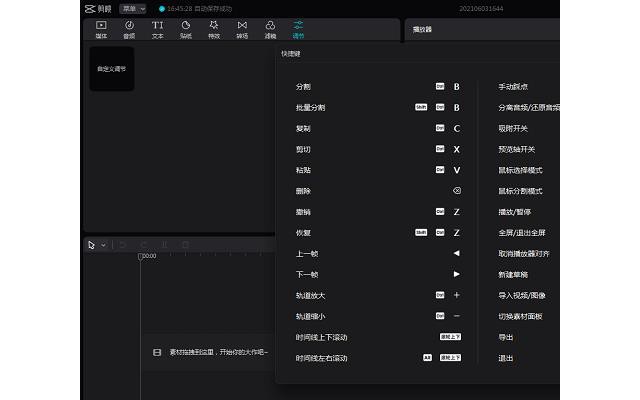
Task: Click the 手动踩点 shortcut entry
Action: [513, 87]
